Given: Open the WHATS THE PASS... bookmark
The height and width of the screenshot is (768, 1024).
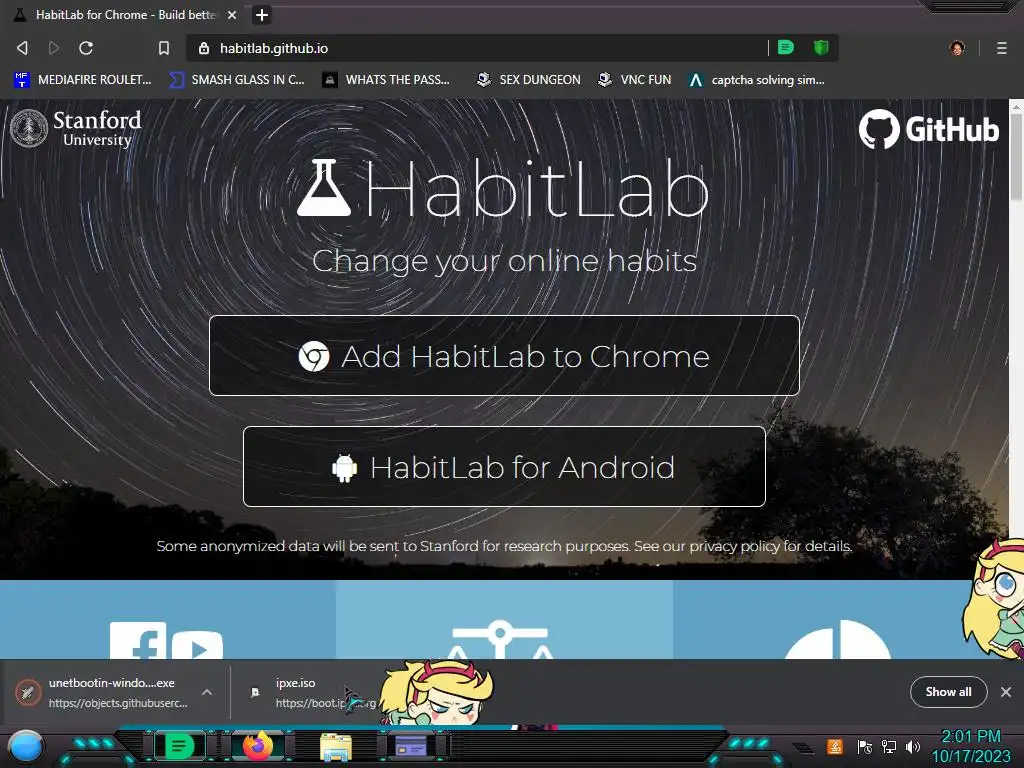Looking at the screenshot, I should (x=386, y=80).
